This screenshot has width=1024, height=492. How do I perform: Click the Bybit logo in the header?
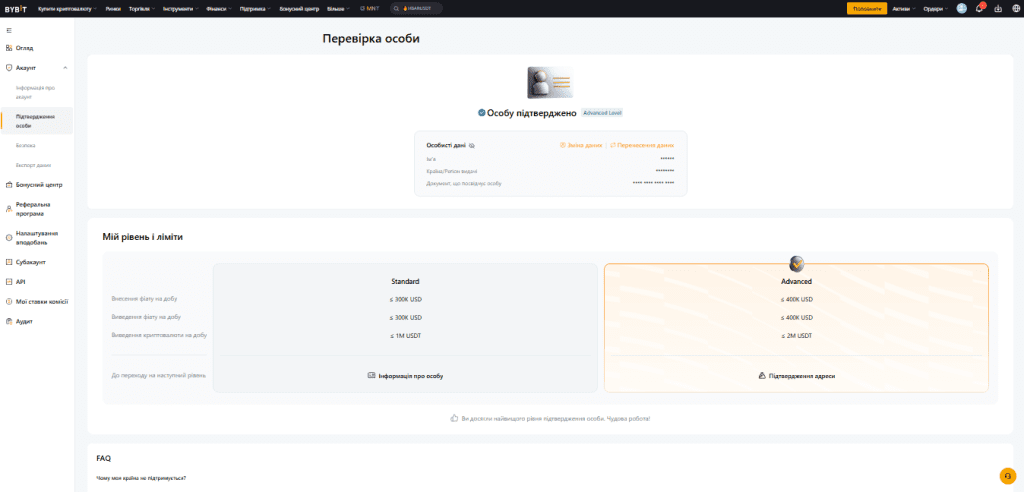tap(18, 8)
